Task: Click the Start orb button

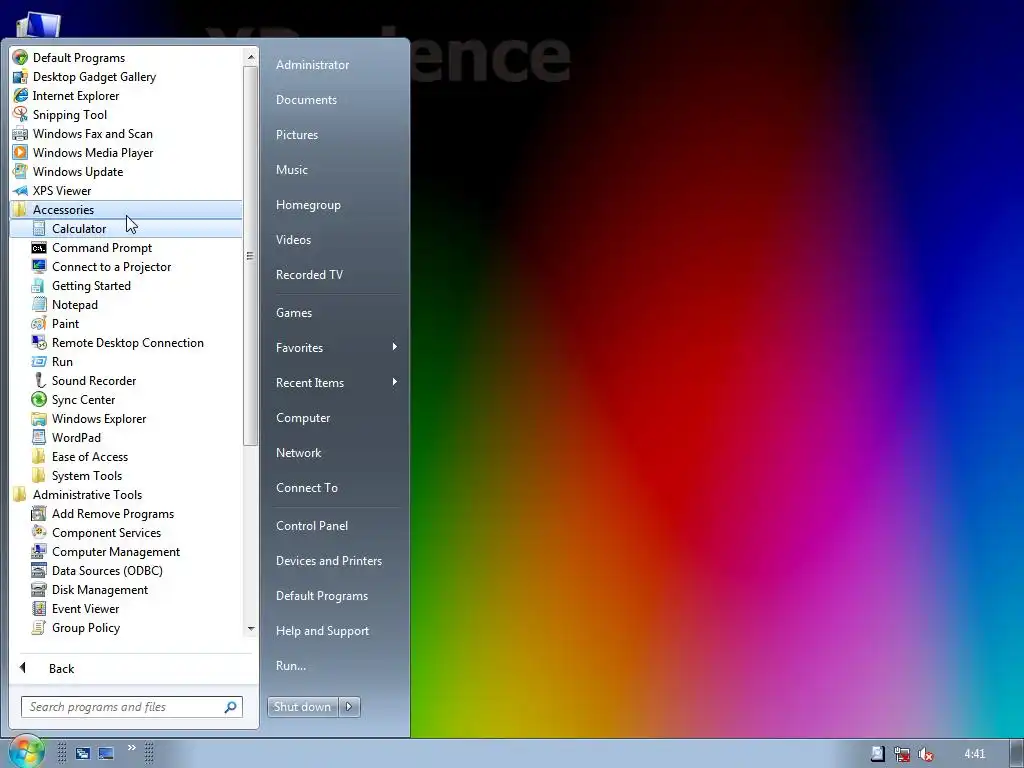Action: coord(27,752)
